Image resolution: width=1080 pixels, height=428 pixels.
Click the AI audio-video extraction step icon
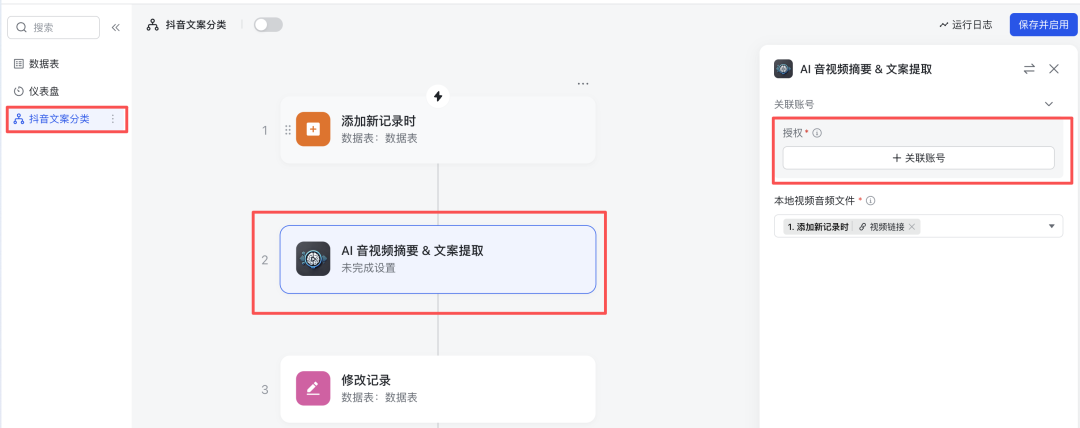313,259
